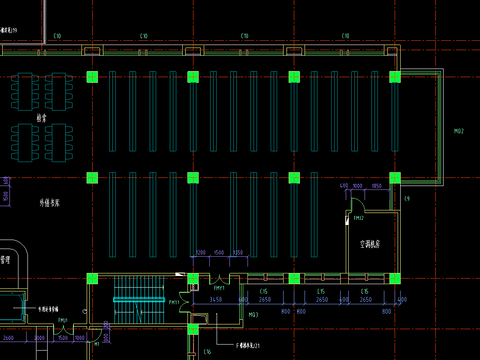Click the leftmost C10 window label
The image size is (480, 360).
(x=57, y=36)
